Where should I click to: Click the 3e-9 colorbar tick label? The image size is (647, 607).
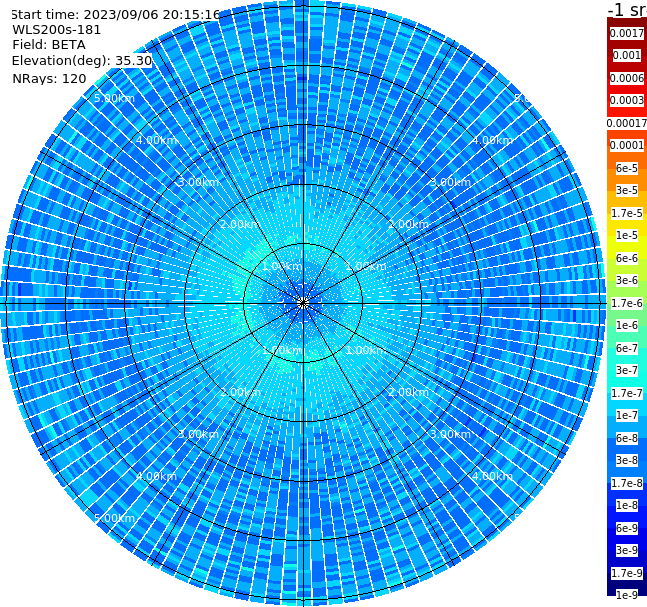[x=627, y=550]
